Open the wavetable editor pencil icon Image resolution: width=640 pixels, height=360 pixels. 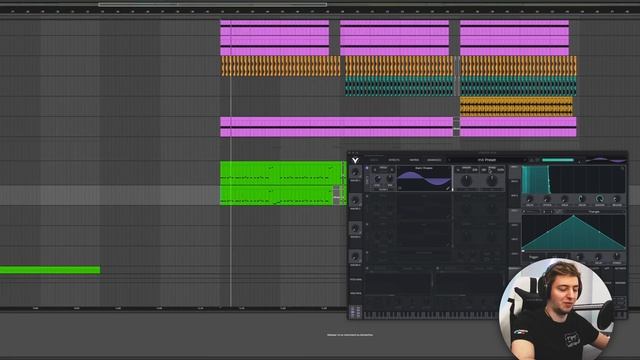(x=448, y=188)
